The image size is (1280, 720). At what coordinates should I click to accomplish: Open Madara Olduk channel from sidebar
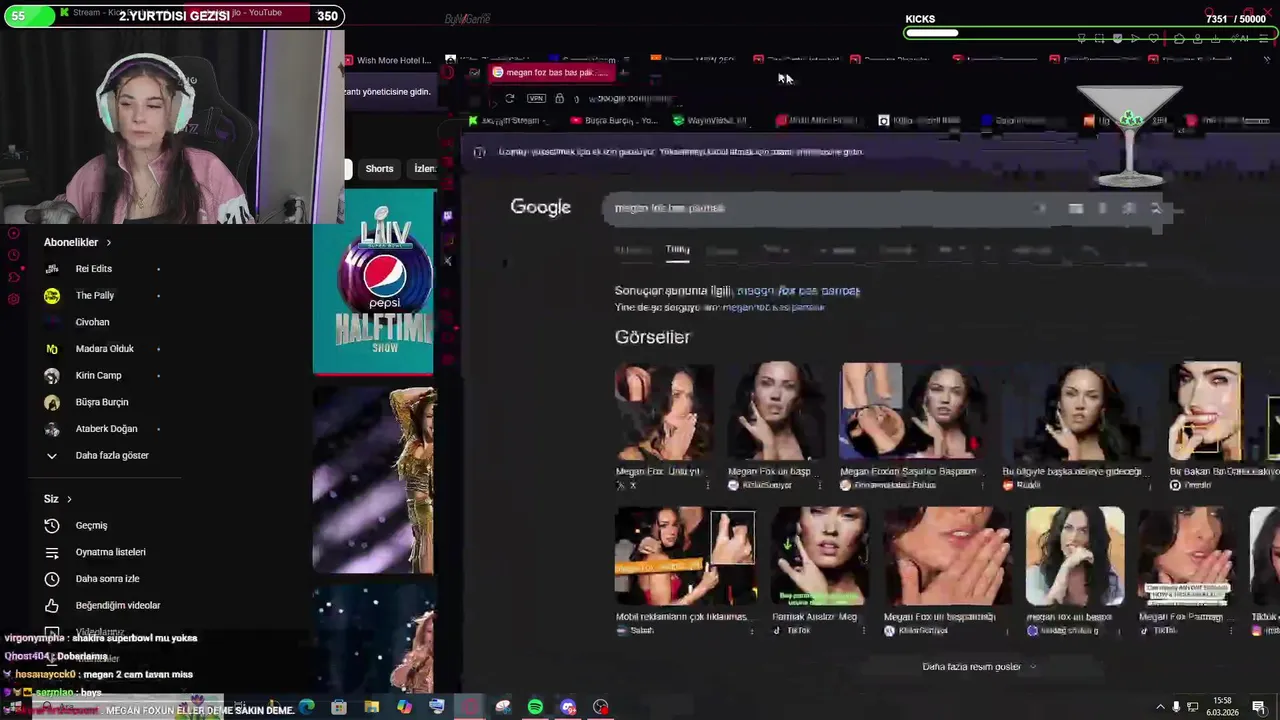(104, 349)
